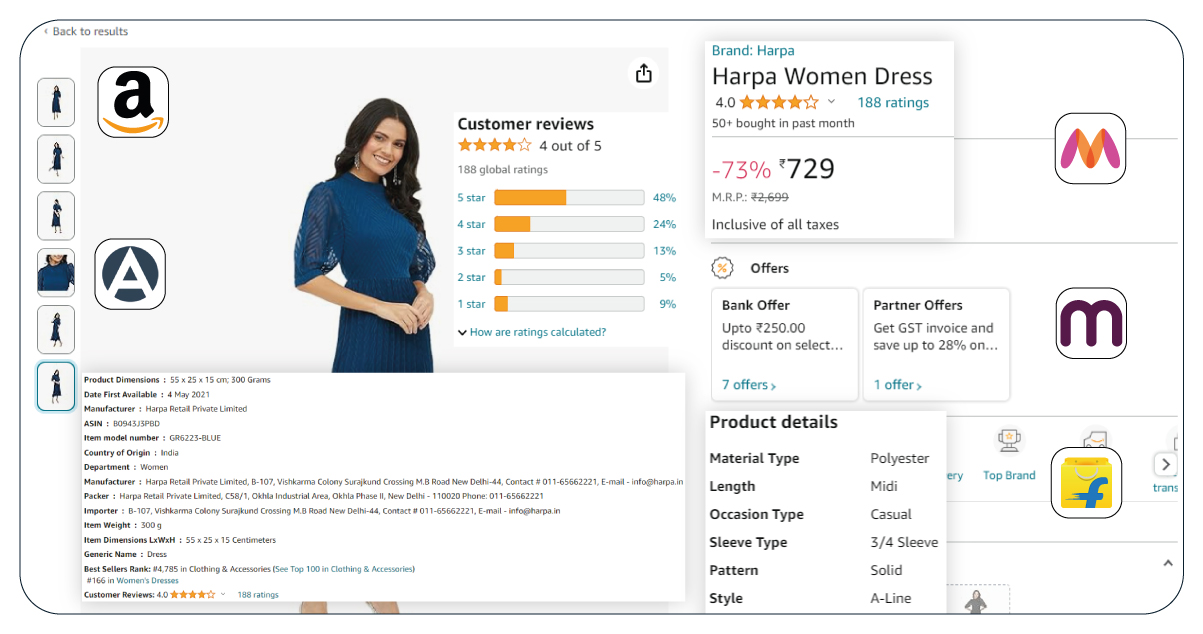Expand 'How are ratings calculated?'
This screenshot has height=634, width=1203.
pyautogui.click(x=532, y=332)
